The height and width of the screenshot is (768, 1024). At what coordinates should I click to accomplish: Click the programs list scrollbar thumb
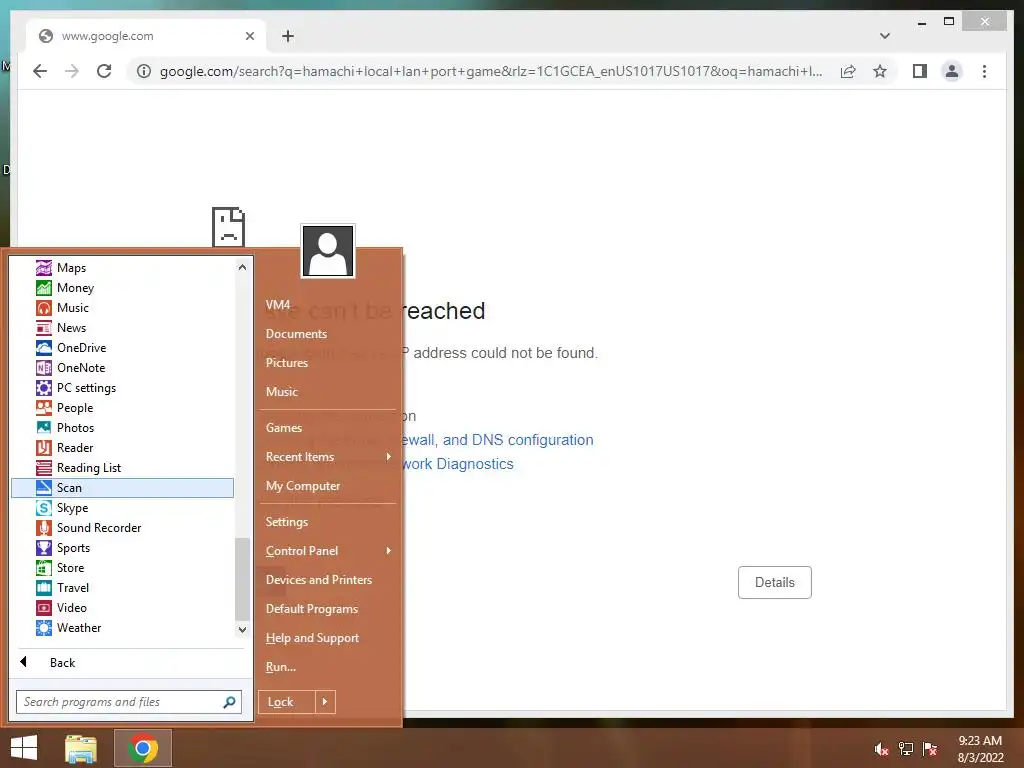click(242, 579)
